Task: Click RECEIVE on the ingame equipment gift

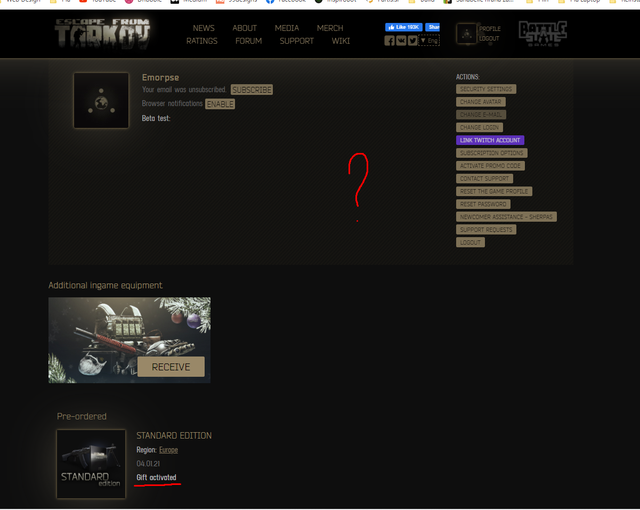Action: tap(171, 367)
